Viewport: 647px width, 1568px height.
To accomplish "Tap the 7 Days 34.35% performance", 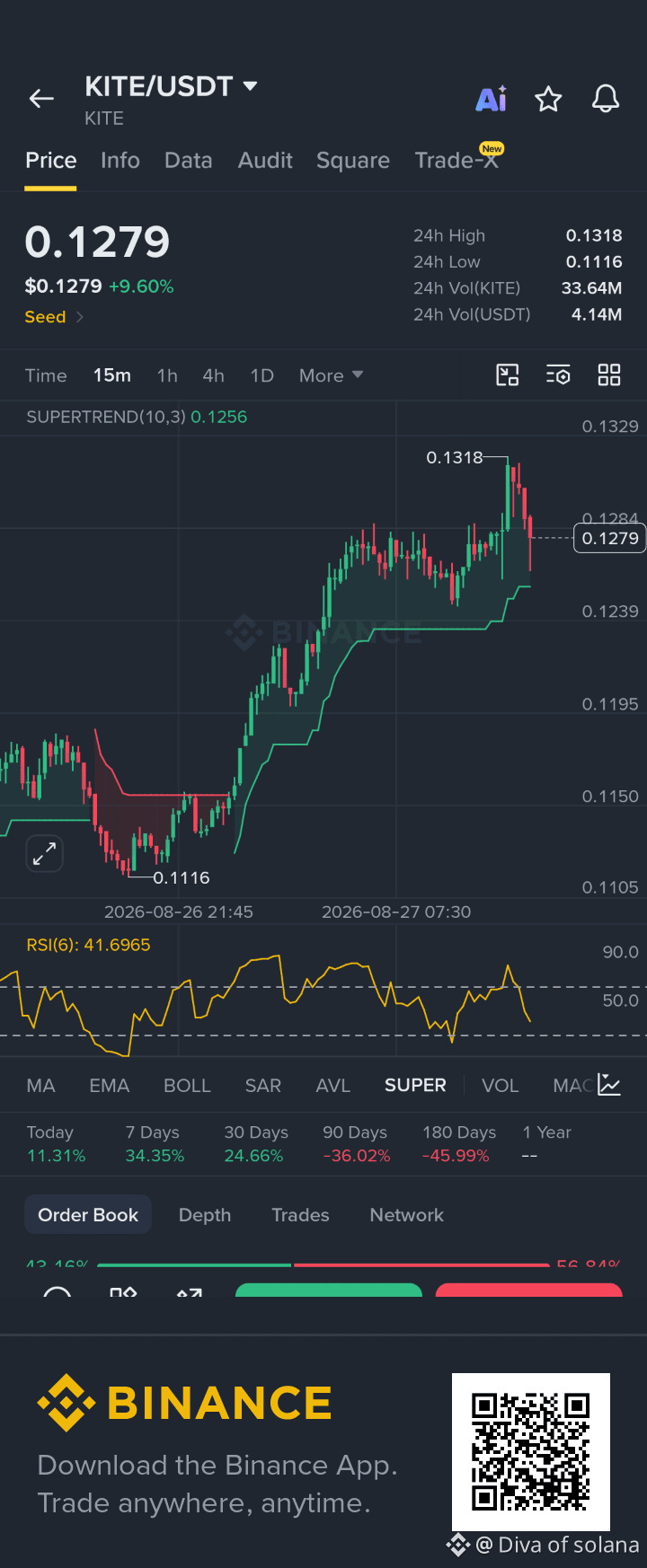I will (x=155, y=1144).
